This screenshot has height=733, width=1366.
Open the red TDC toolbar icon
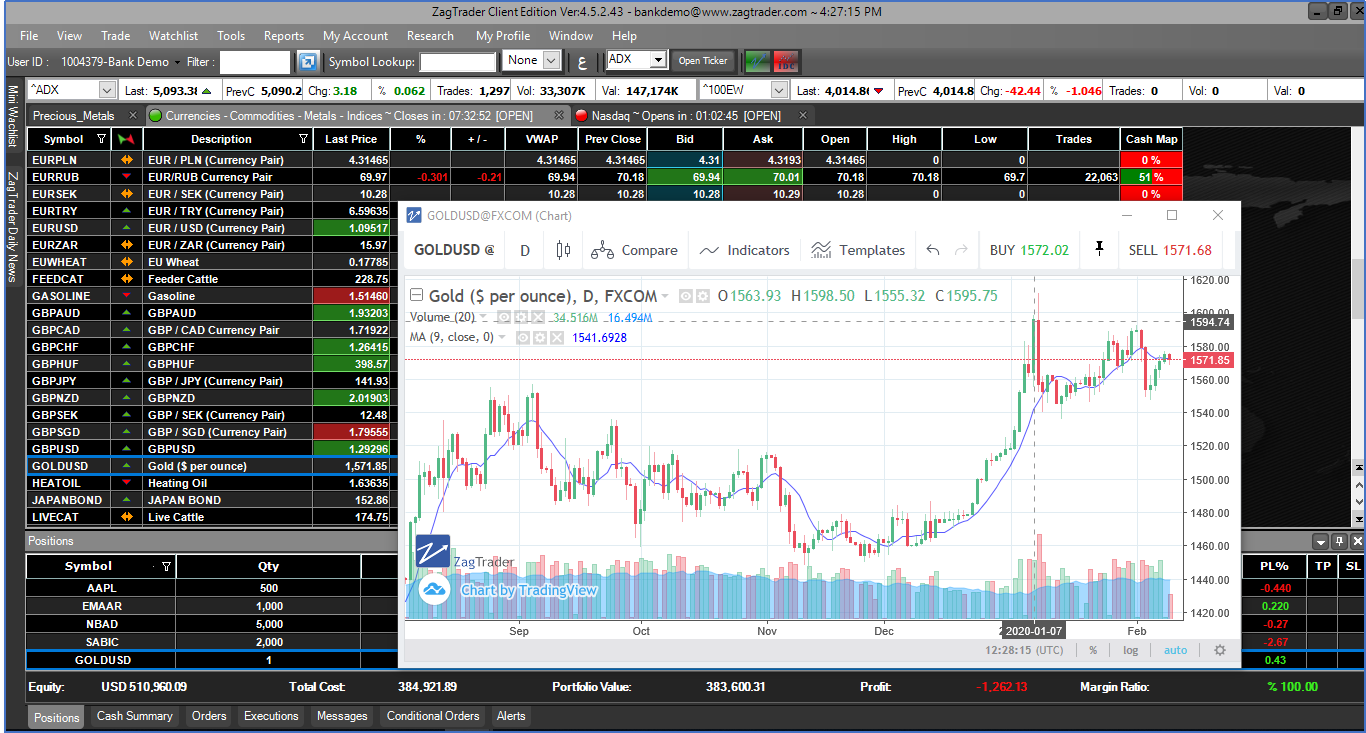click(786, 60)
